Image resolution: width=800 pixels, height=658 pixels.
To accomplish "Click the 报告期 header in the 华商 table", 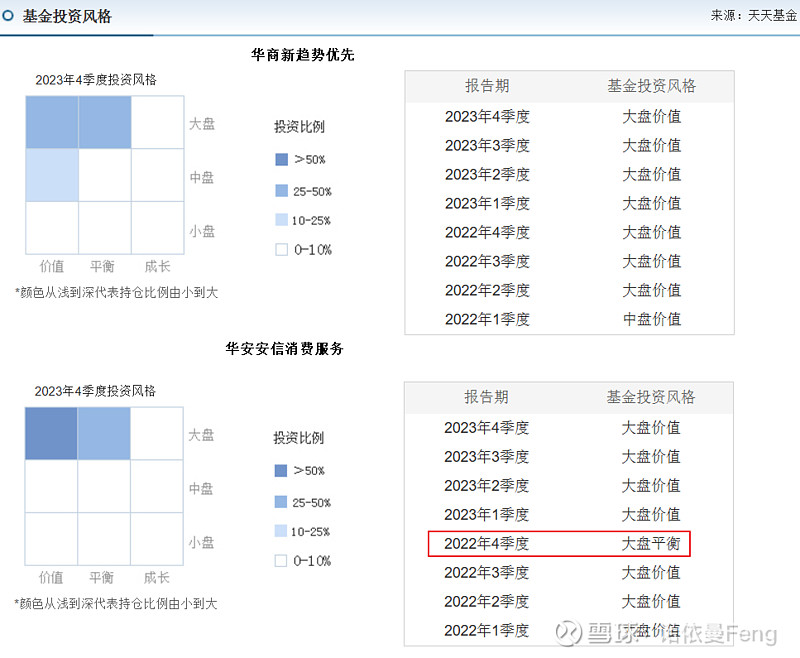I will [487, 86].
